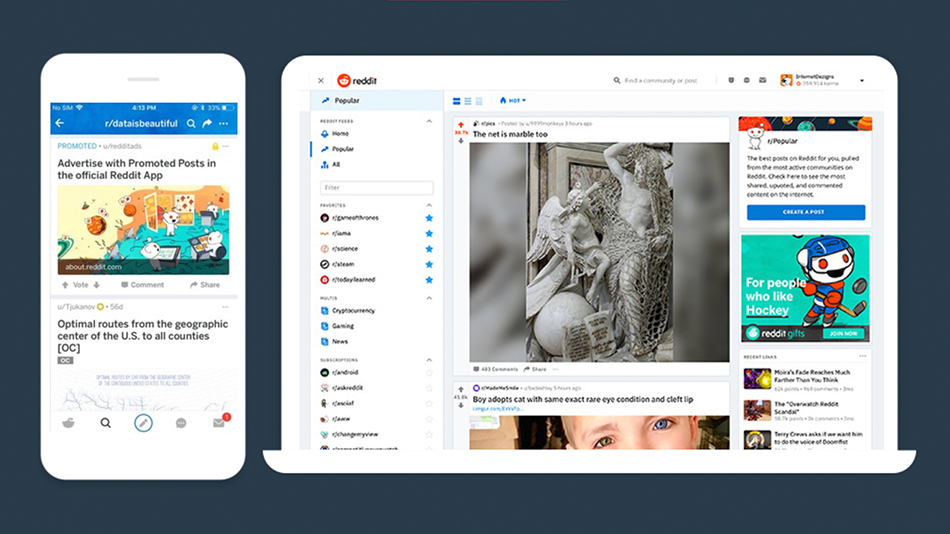Click the Create a Post button
Image resolution: width=950 pixels, height=534 pixels.
pyautogui.click(x=806, y=212)
